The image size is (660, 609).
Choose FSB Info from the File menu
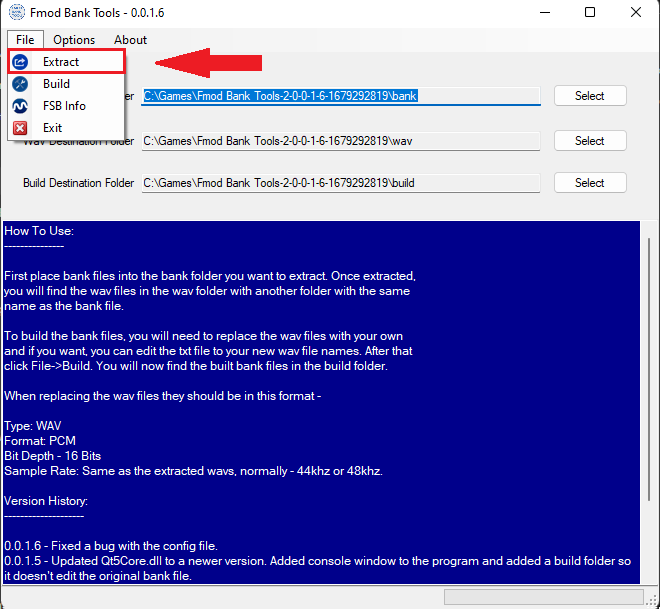pyautogui.click(x=66, y=106)
